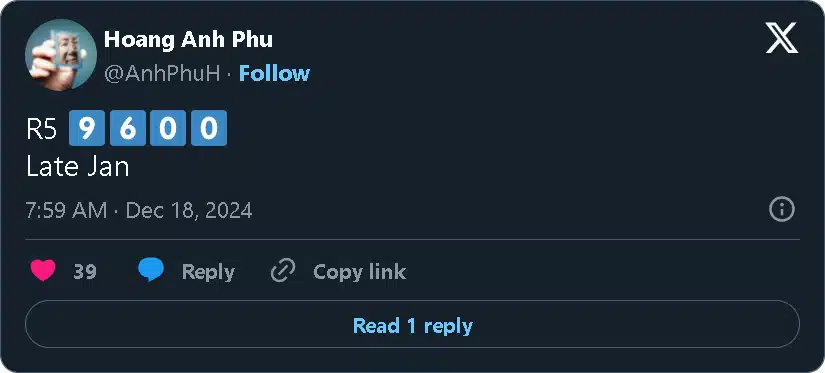Click the chain link copy icon
Screen dimensions: 825x373
pos(283,271)
